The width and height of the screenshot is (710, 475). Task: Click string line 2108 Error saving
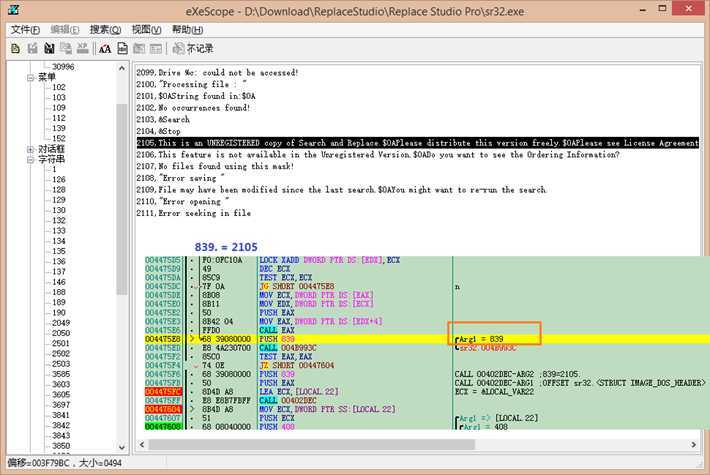tap(181, 178)
